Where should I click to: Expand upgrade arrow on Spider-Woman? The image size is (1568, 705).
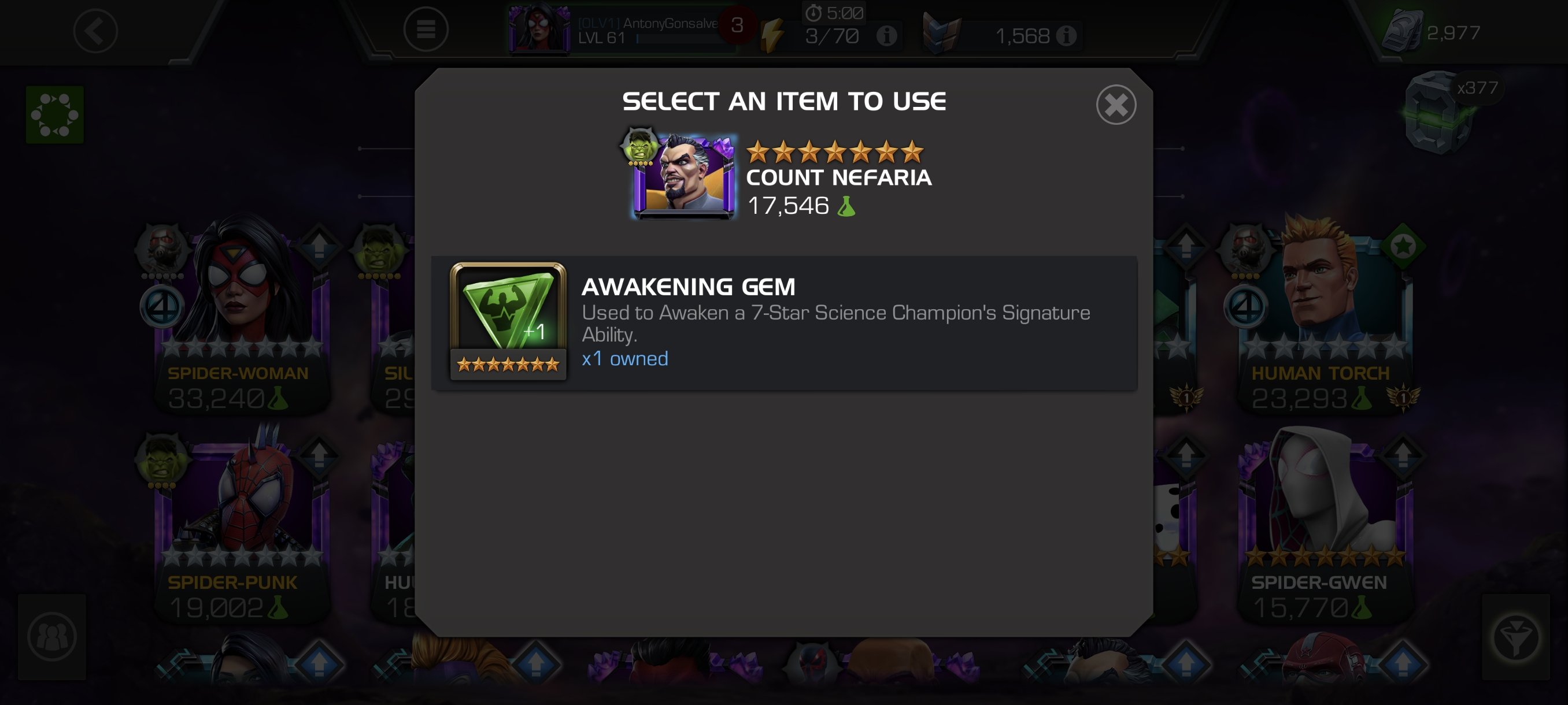[319, 247]
